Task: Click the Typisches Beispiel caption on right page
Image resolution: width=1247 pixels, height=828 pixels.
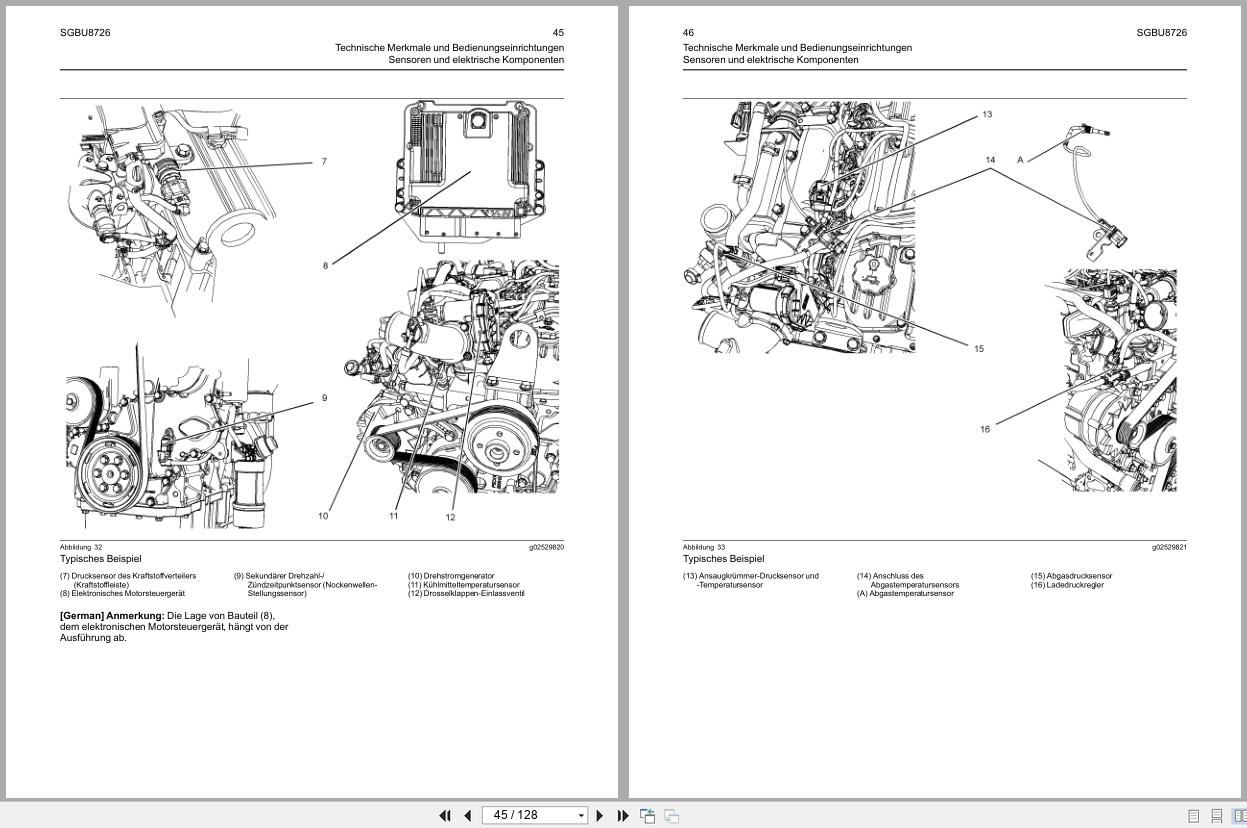Action: tap(723, 559)
